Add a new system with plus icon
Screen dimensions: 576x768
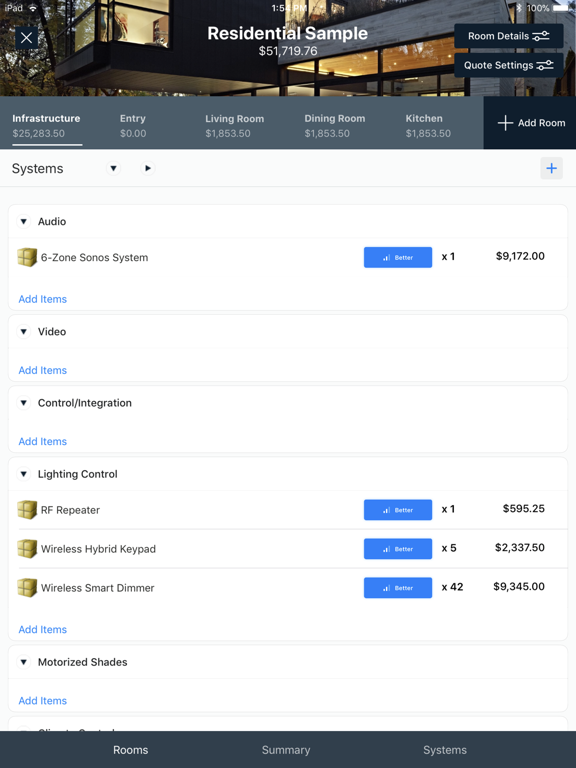click(552, 168)
